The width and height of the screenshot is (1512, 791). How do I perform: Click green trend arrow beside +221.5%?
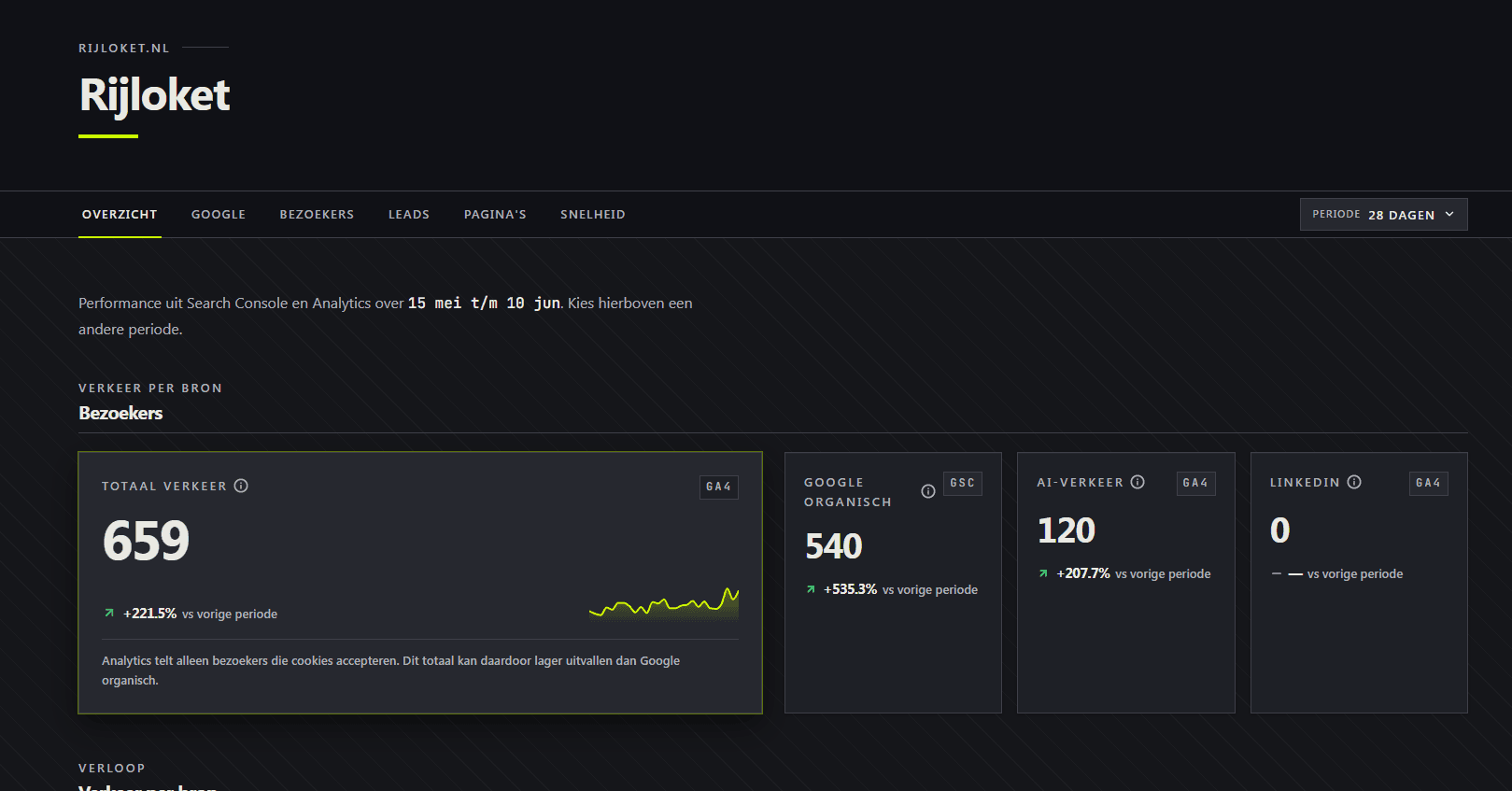[109, 614]
